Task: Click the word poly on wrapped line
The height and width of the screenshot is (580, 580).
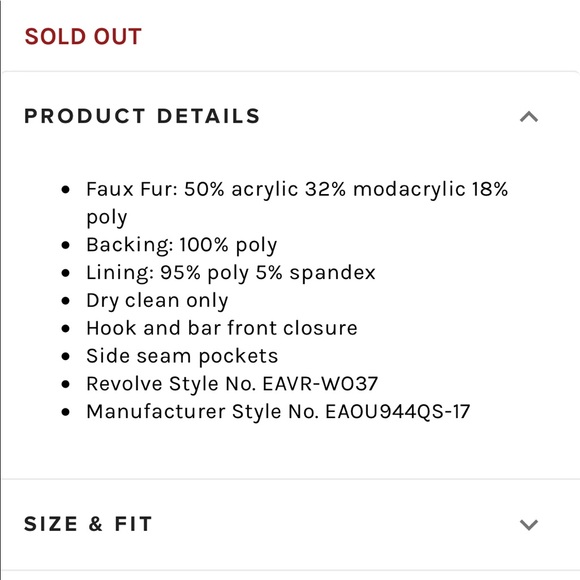Action: point(107,218)
